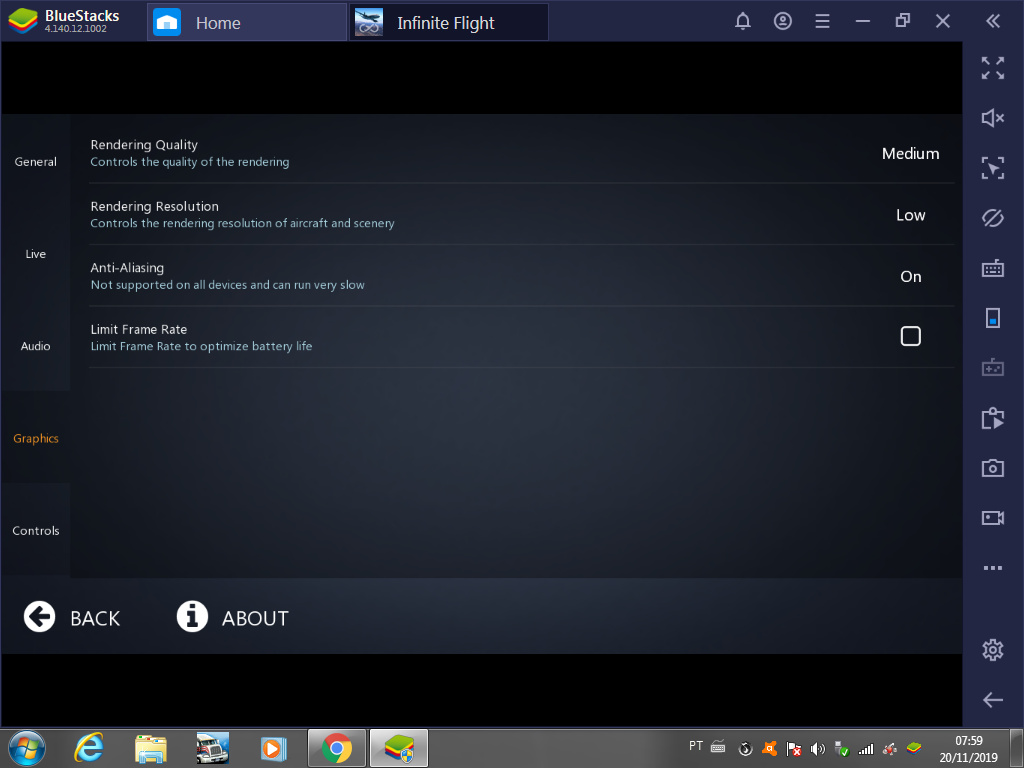Collapse the BlueStacks side toolbar
This screenshot has width=1024, height=768.
(993, 22)
